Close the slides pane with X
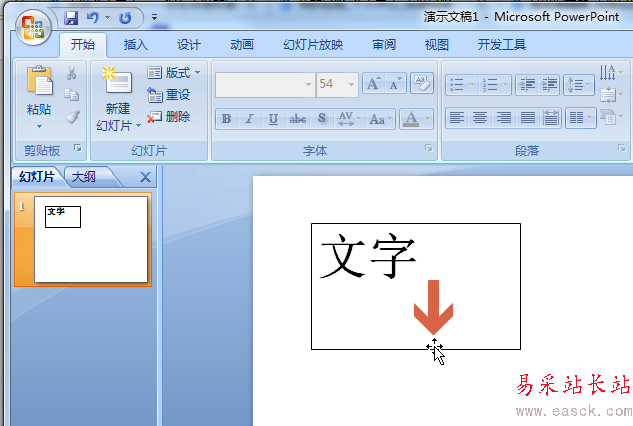 (145, 177)
